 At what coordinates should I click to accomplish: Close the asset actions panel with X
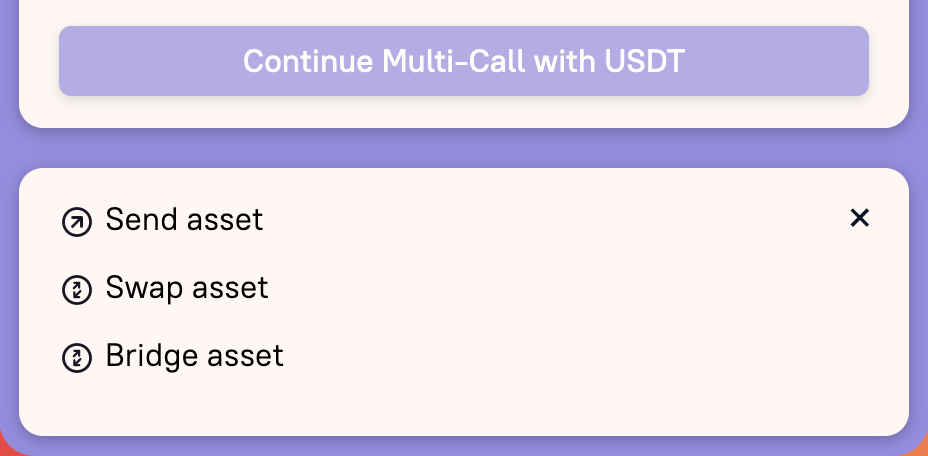pyautogui.click(x=859, y=218)
